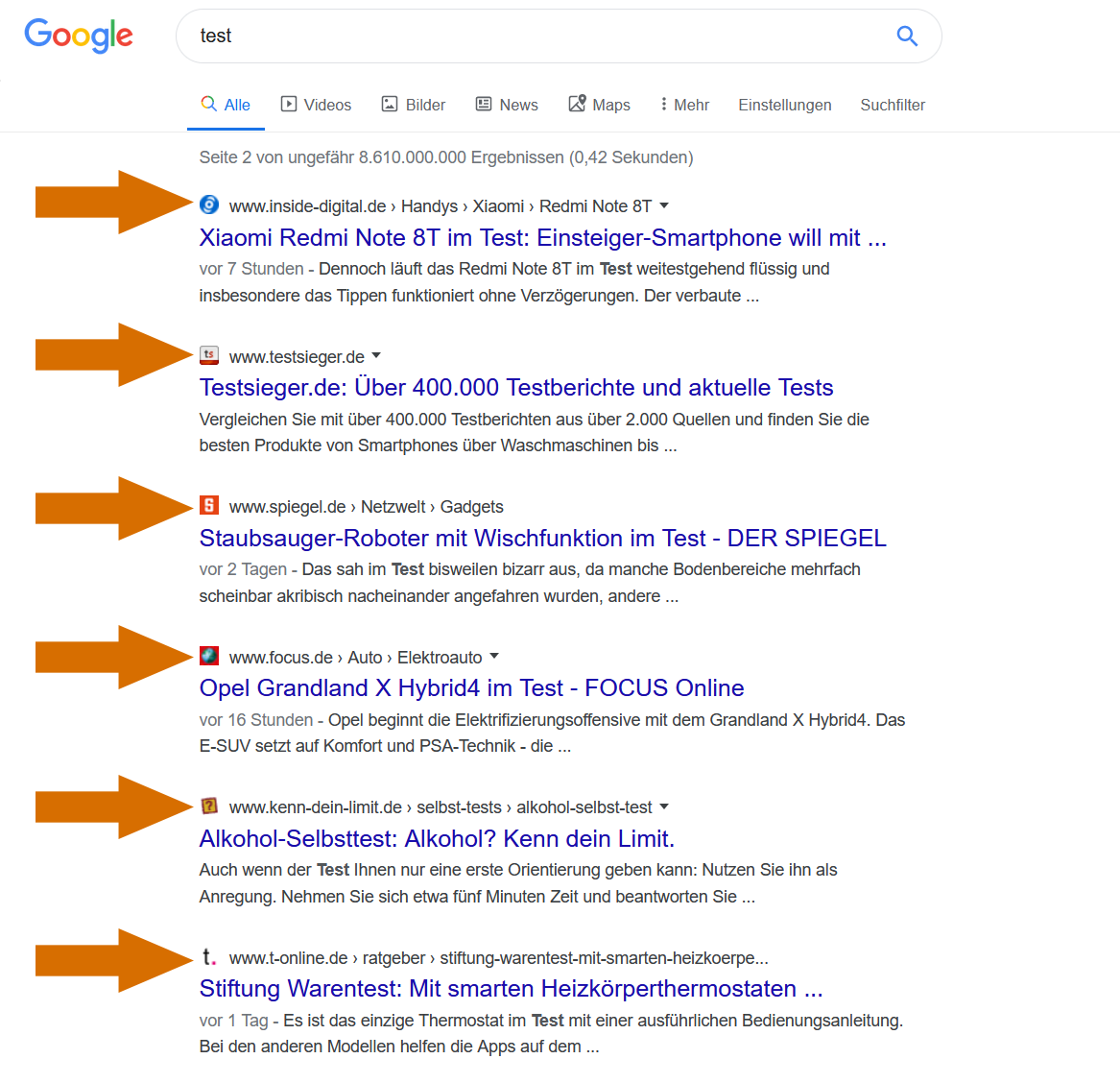The height and width of the screenshot is (1083, 1120).
Task: Select the Alle tab
Action: pos(226,105)
